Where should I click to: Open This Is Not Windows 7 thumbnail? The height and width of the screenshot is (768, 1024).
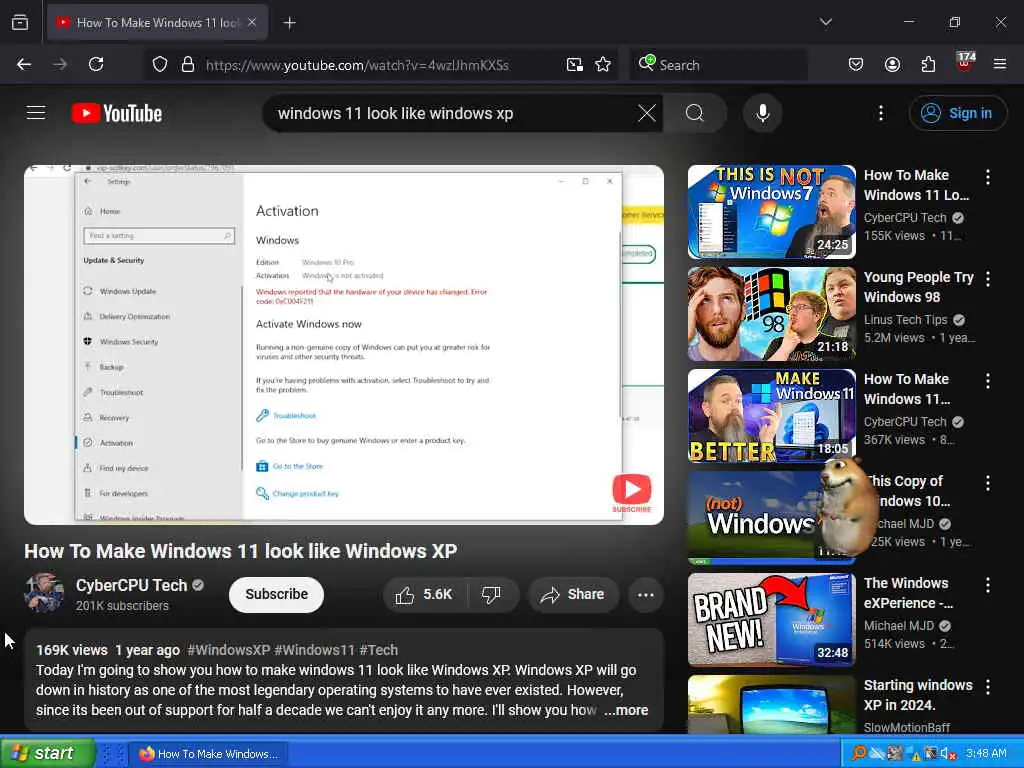pos(771,212)
